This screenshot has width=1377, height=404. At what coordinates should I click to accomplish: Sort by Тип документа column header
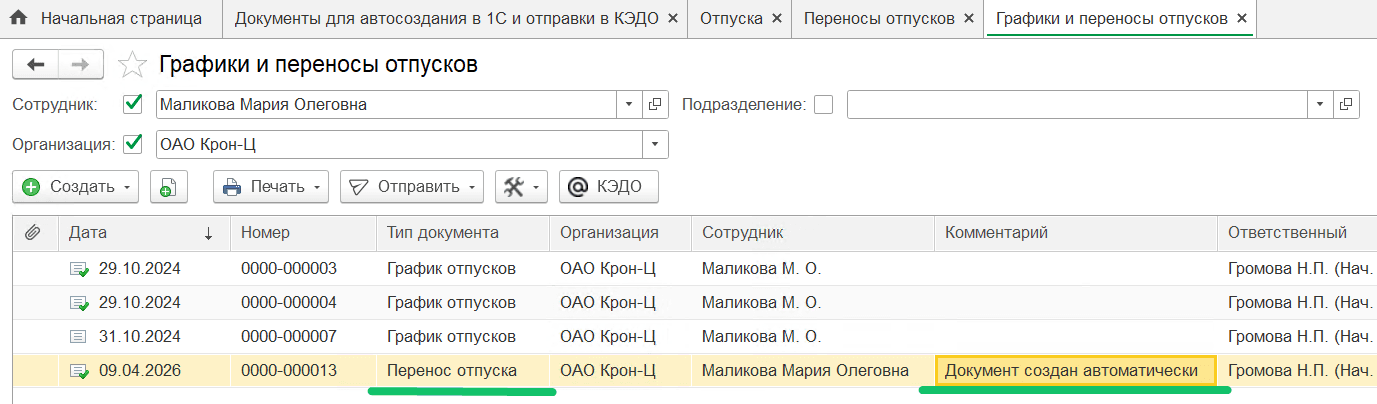point(462,233)
